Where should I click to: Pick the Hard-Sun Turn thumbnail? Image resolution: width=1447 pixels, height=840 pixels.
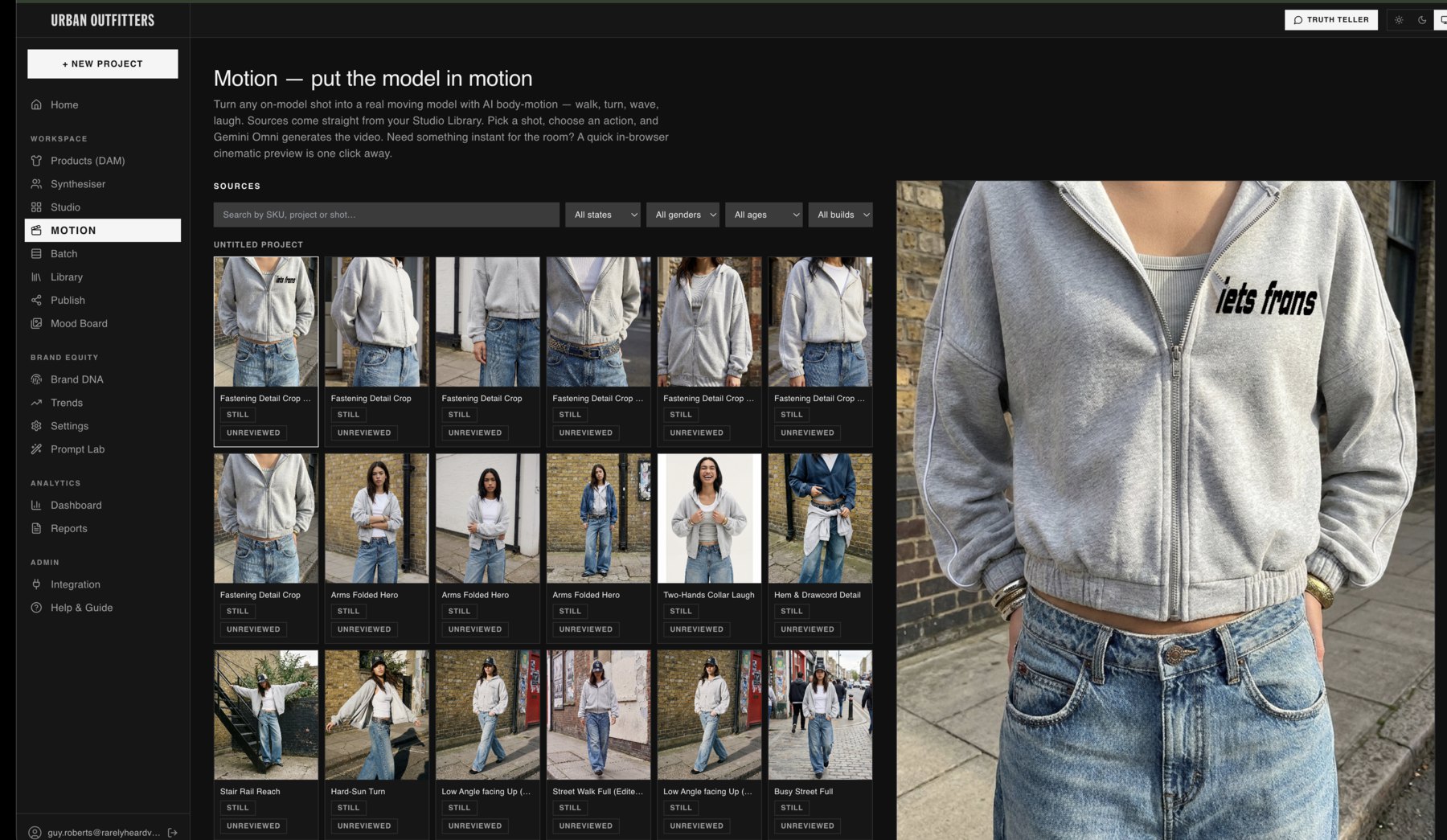pos(377,715)
